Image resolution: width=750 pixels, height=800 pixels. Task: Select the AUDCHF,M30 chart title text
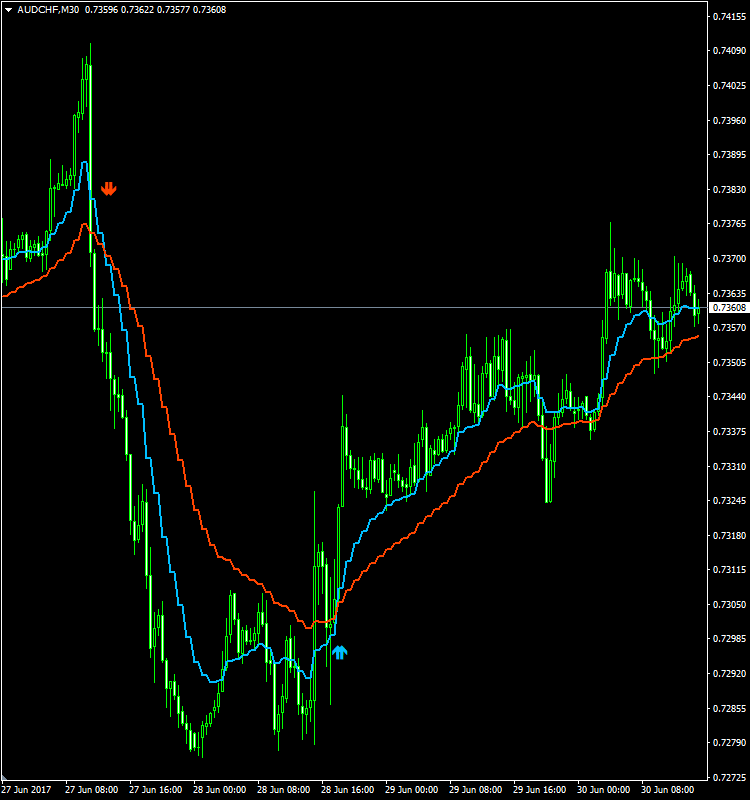tap(48, 10)
